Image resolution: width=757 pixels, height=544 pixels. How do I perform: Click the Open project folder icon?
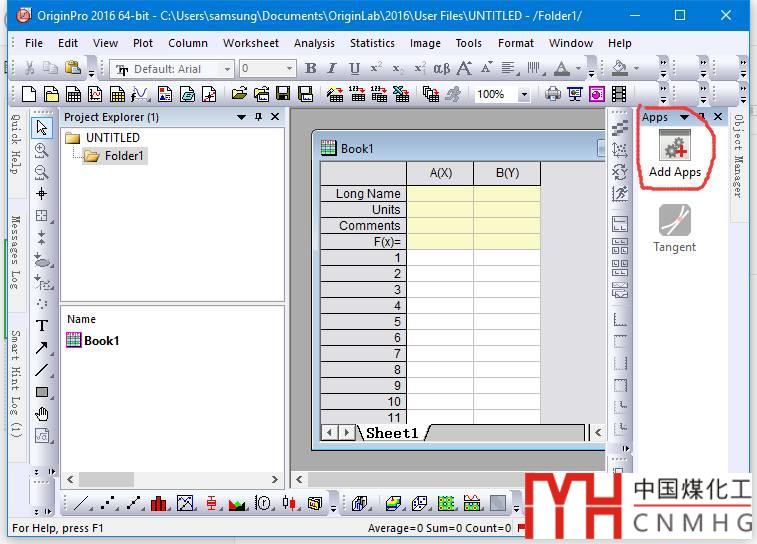(x=238, y=94)
